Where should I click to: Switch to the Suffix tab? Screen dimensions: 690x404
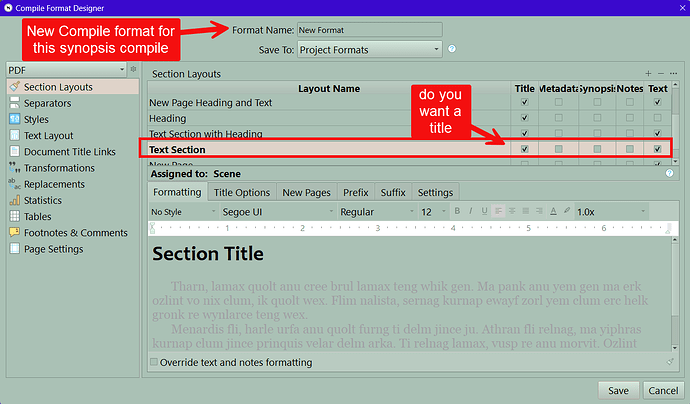point(393,192)
